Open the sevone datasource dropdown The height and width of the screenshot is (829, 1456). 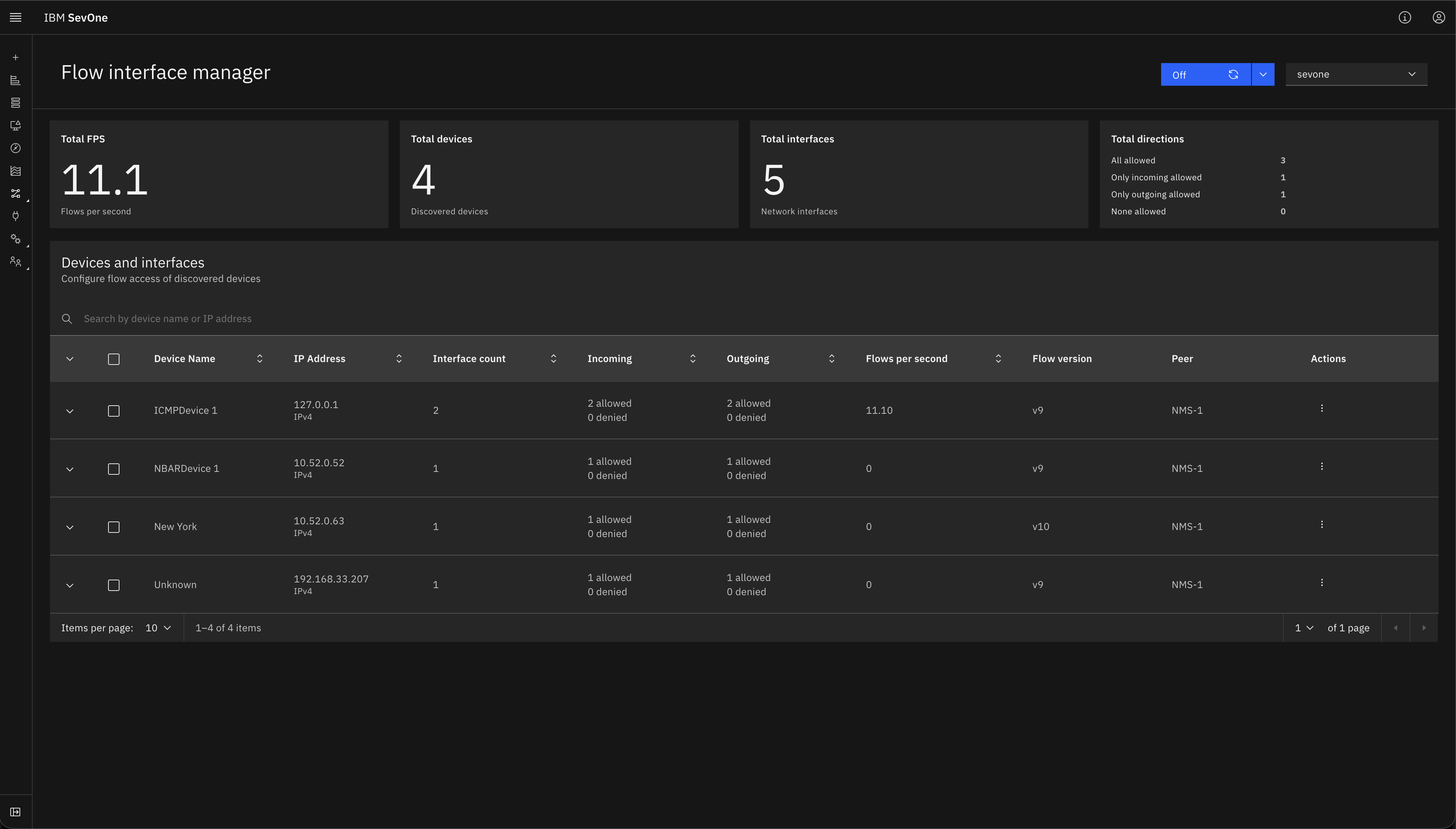click(1356, 75)
